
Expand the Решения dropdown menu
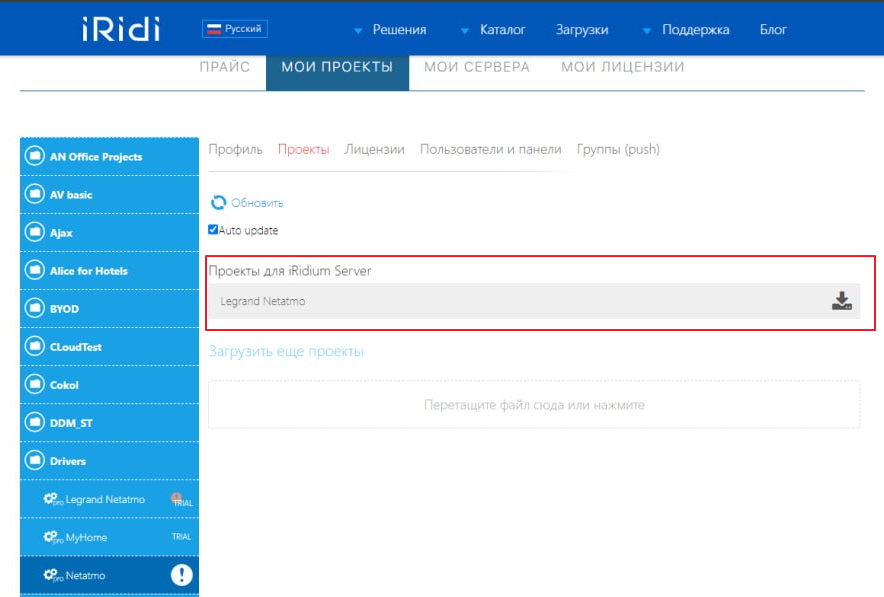coord(390,30)
